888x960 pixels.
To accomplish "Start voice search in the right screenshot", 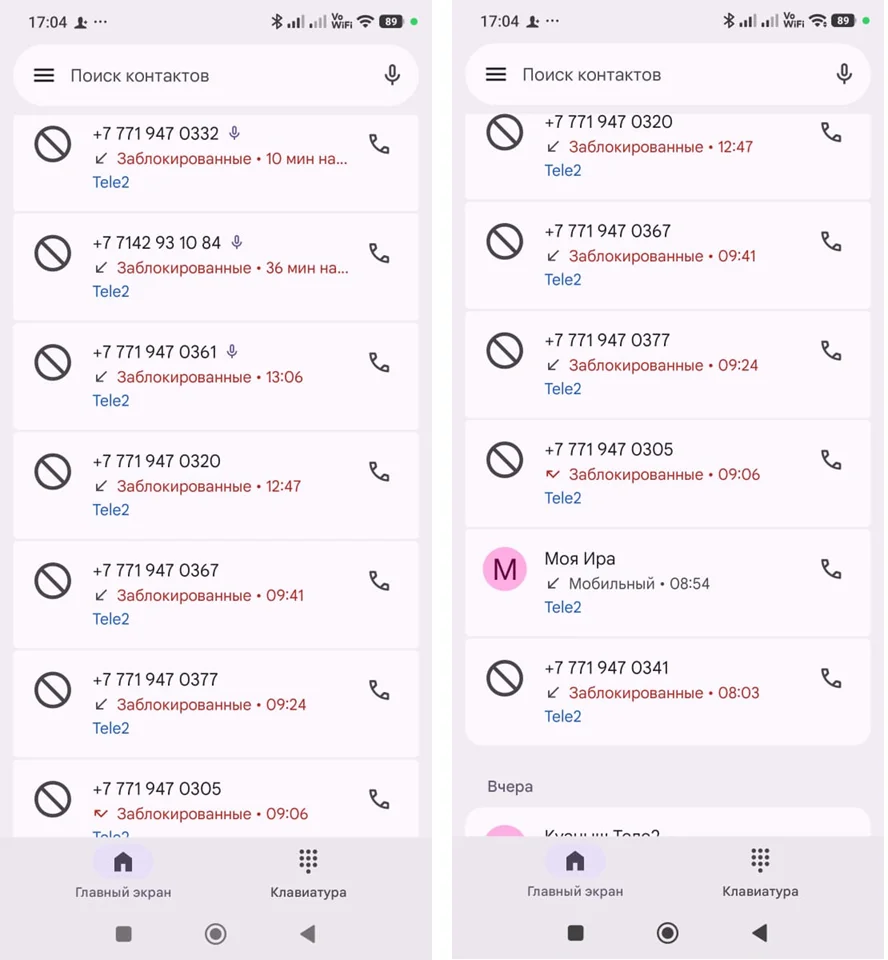I will point(844,74).
